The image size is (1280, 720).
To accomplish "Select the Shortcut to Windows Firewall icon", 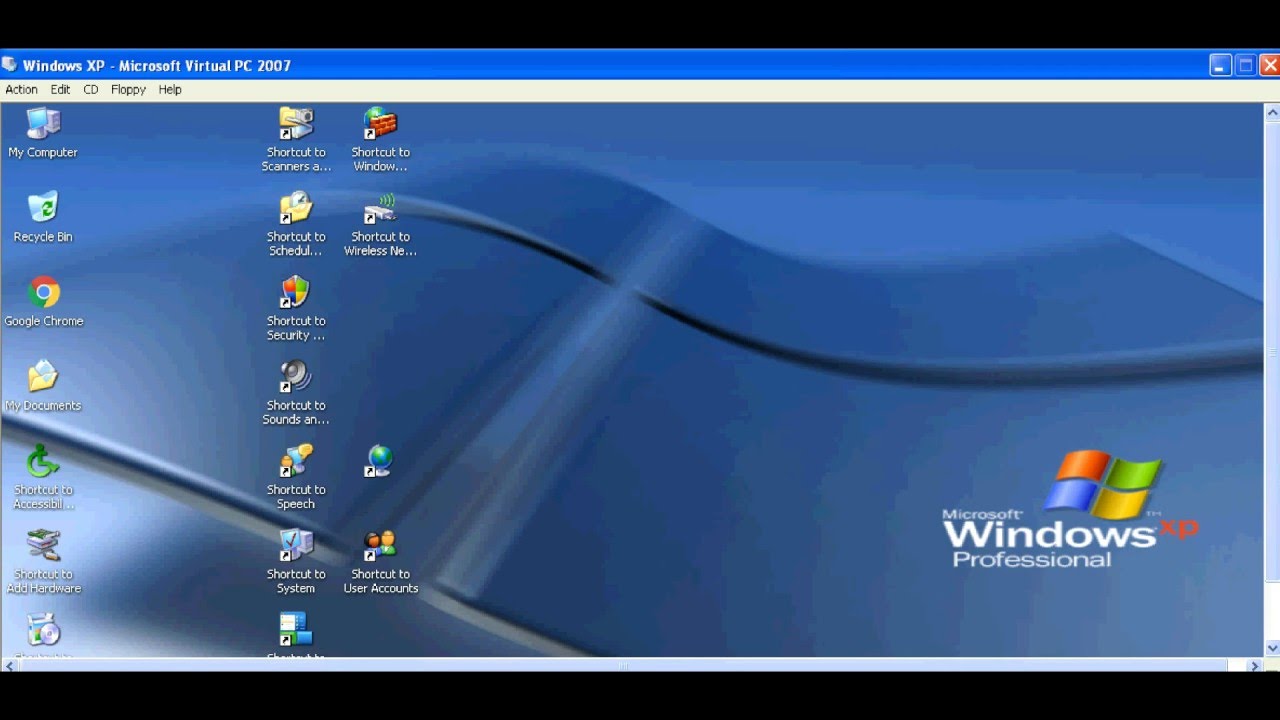I will 380,139.
